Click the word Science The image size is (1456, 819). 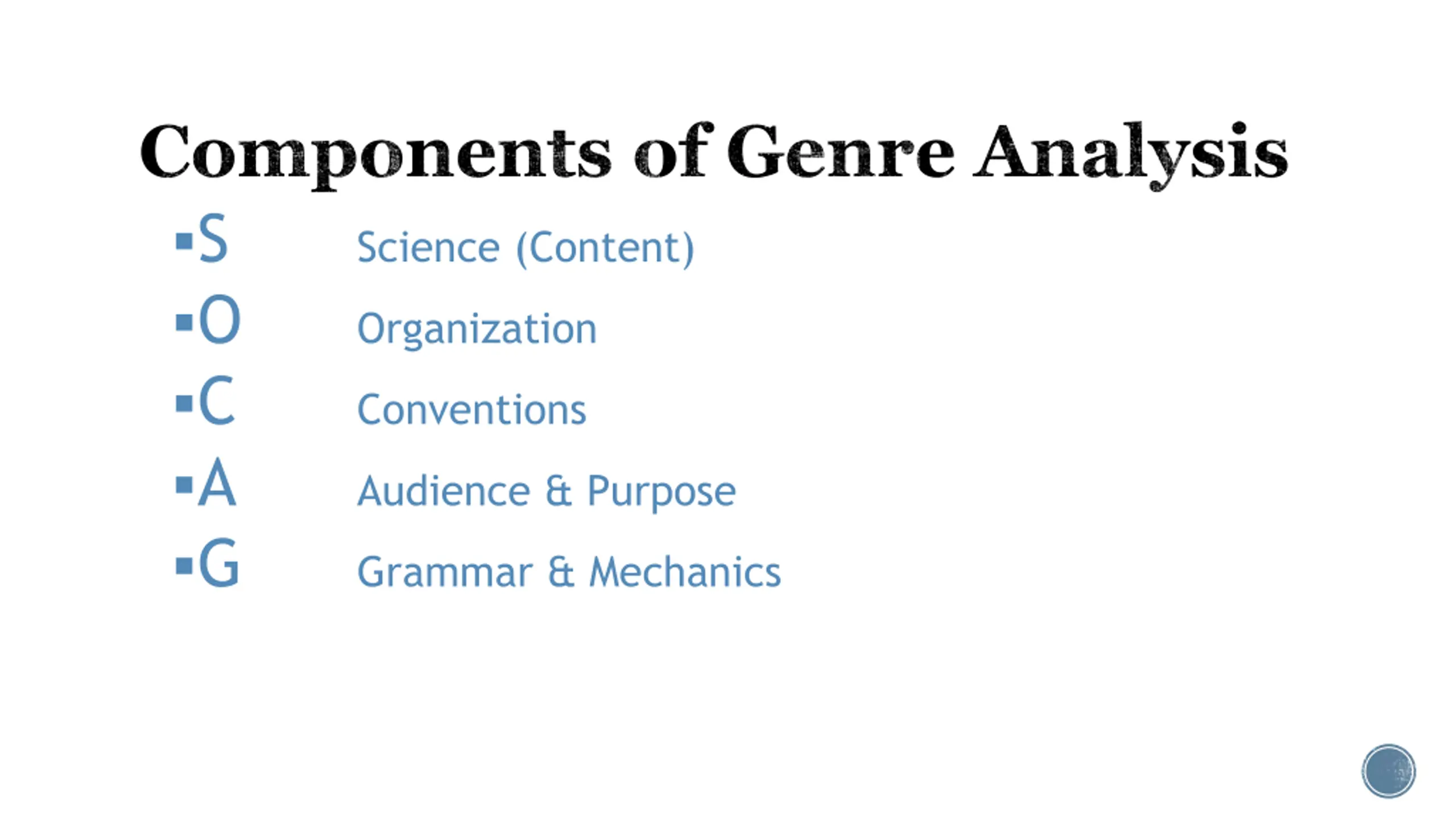coord(428,248)
